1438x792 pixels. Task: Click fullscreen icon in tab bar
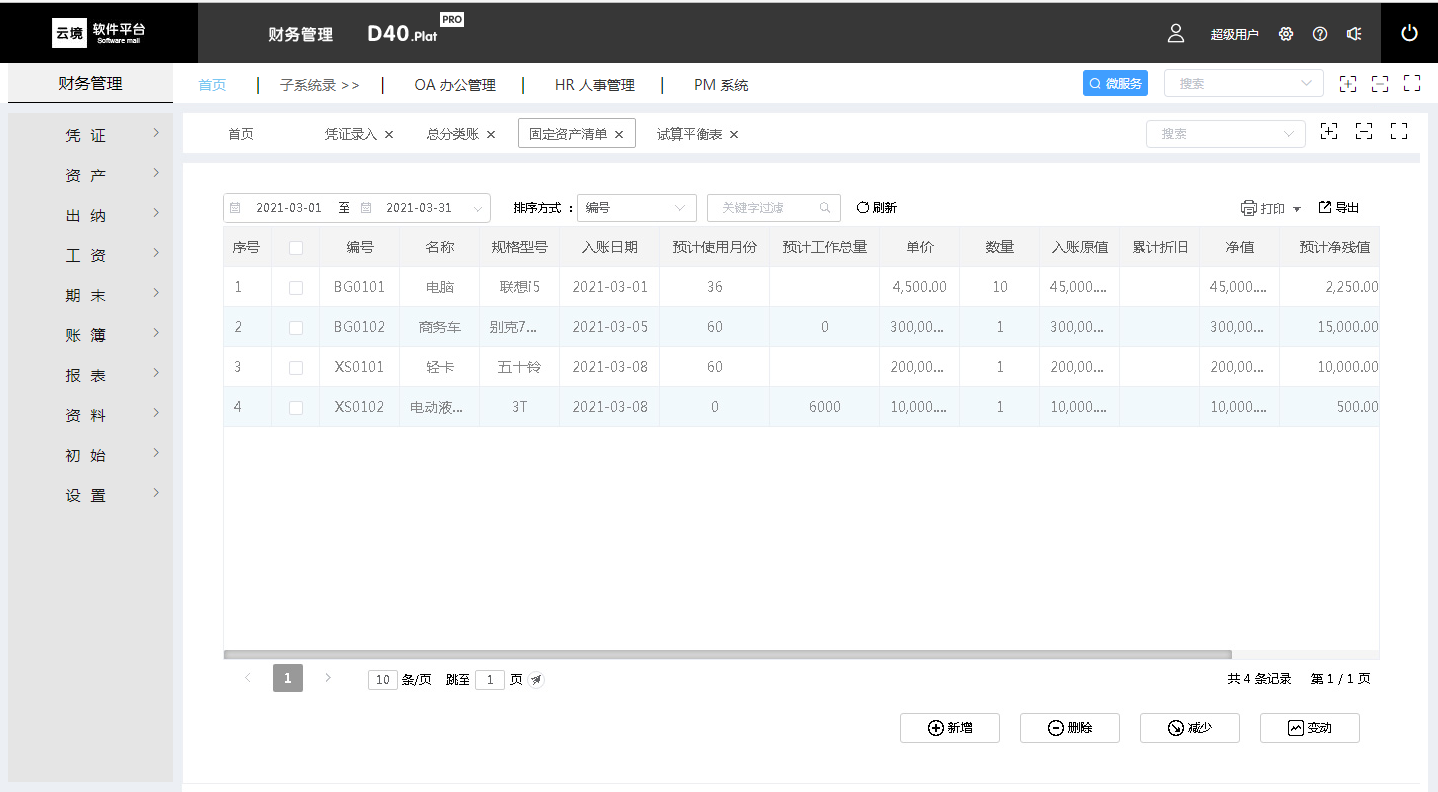[x=1399, y=131]
